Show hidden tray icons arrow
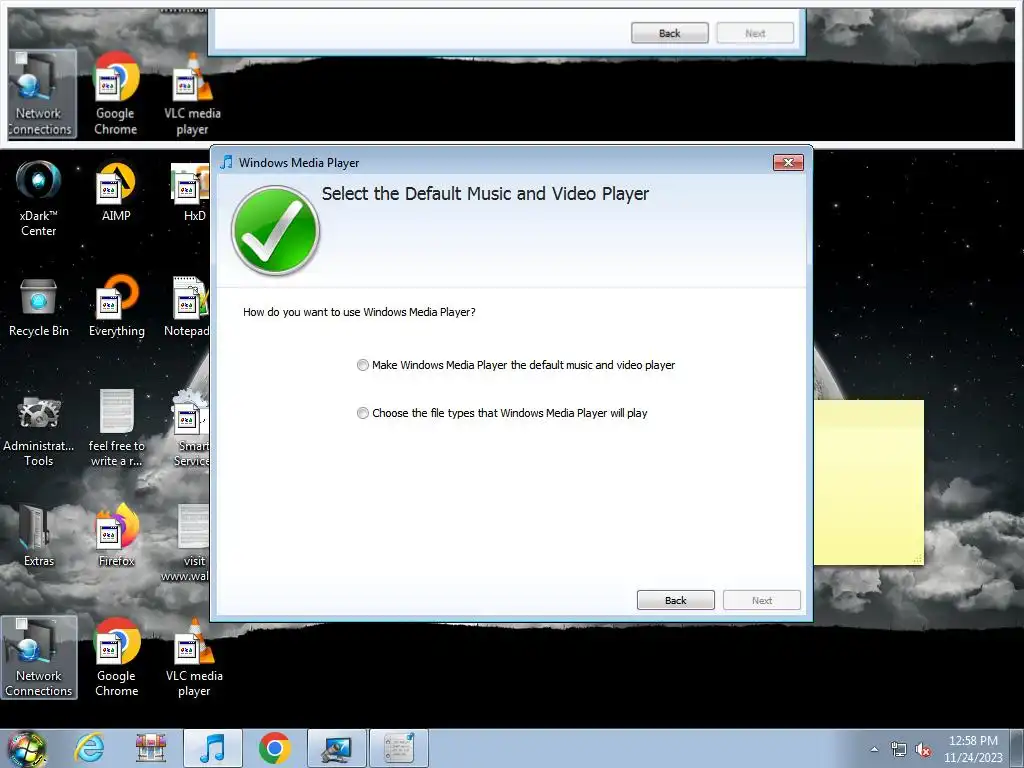The image size is (1024, 768). click(x=874, y=750)
